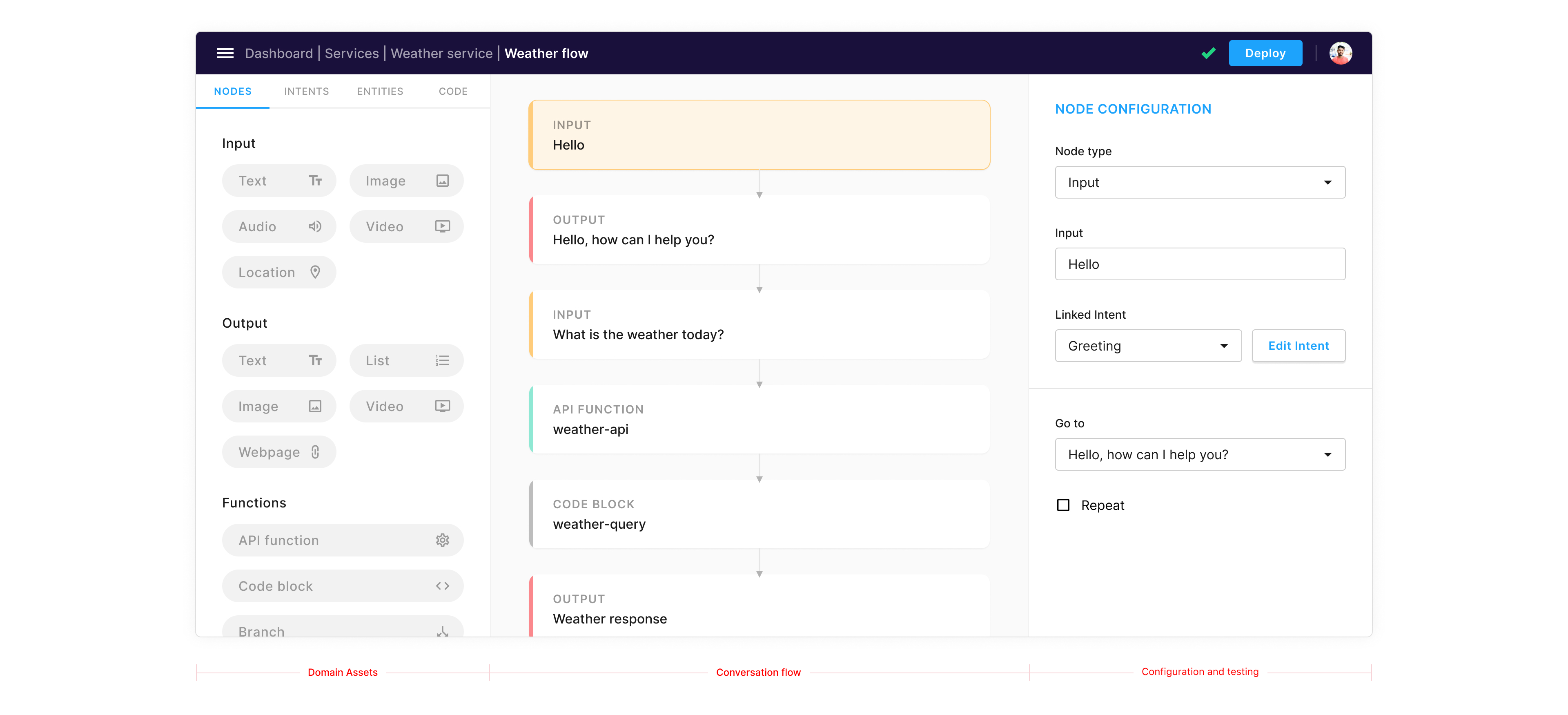This screenshot has width=1568, height=715.
Task: Add a Location input node
Action: [x=279, y=272]
